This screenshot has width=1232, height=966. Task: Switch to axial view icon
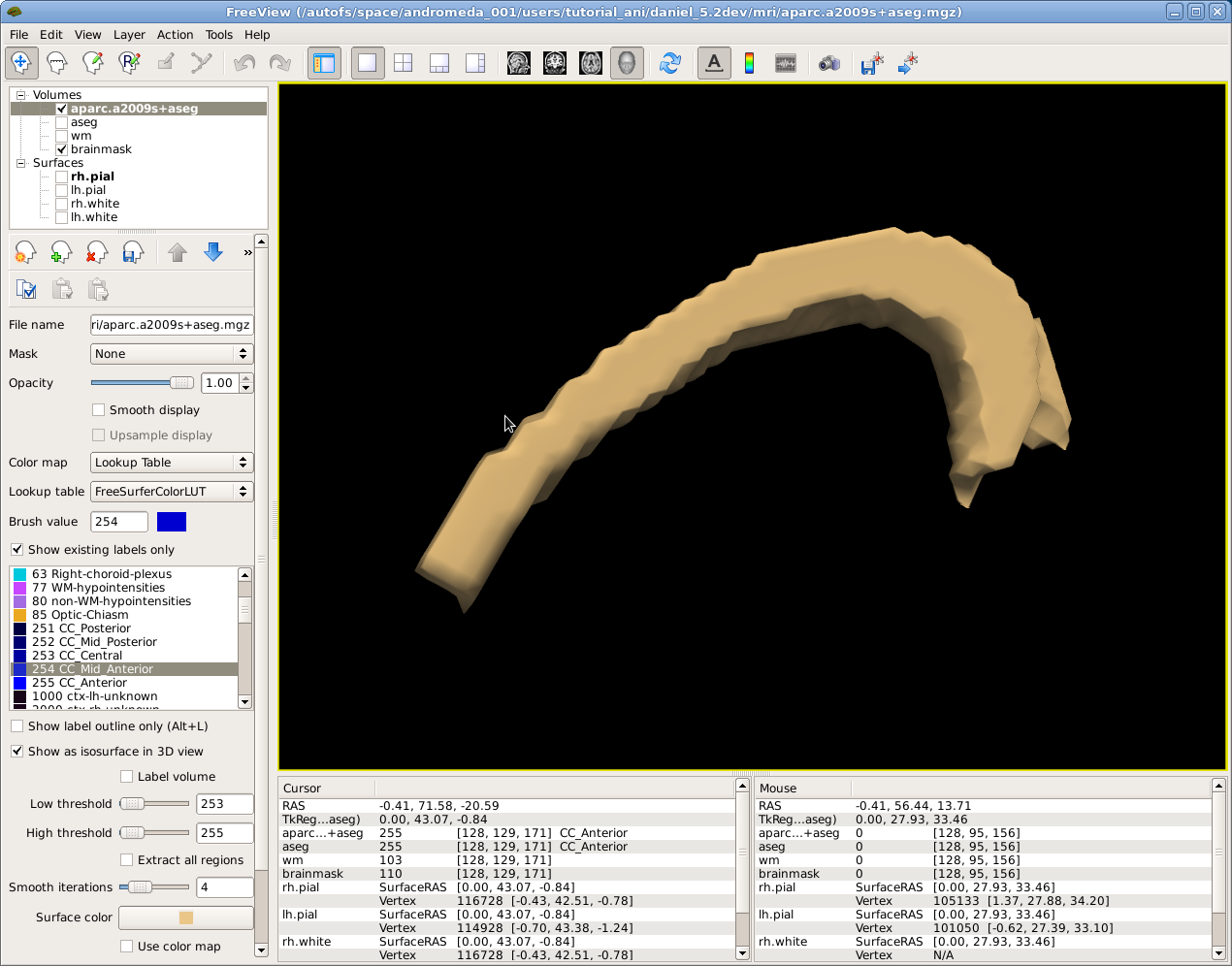[x=591, y=63]
